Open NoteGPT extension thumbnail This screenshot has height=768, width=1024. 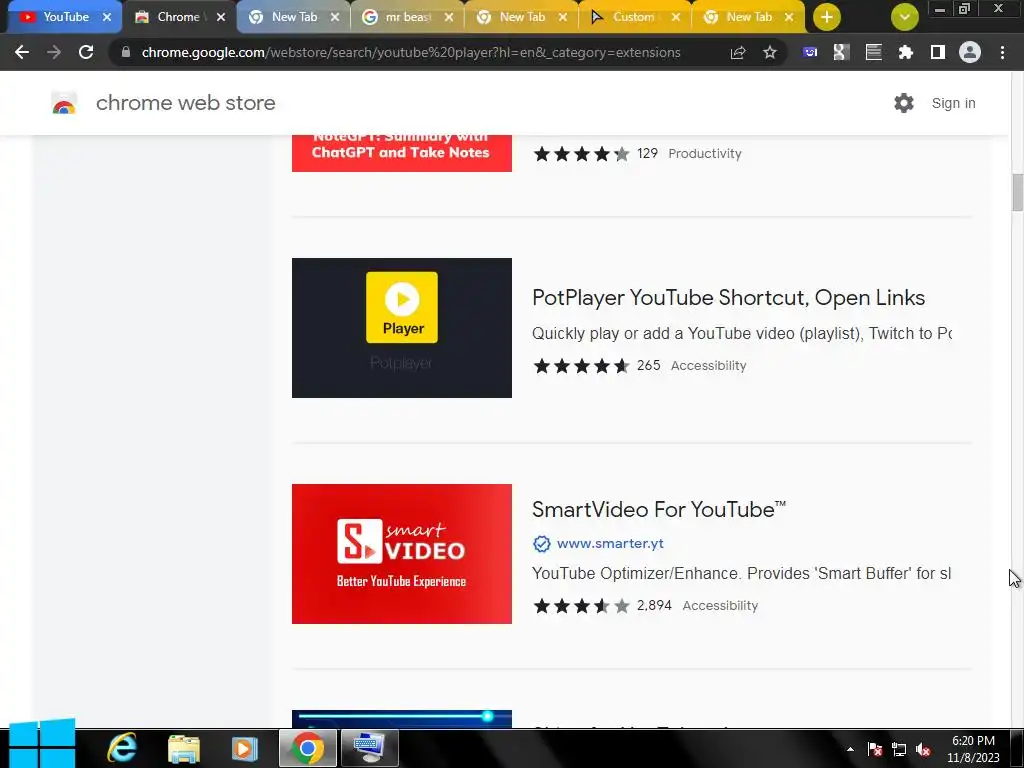402,153
